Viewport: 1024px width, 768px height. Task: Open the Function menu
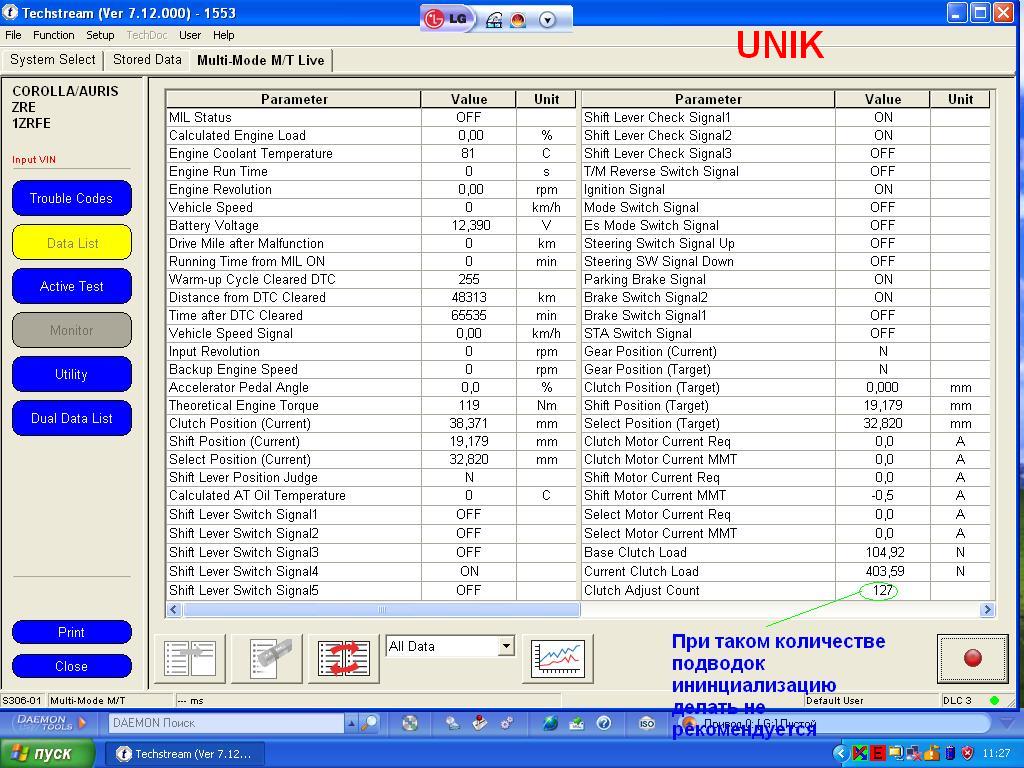[54, 35]
